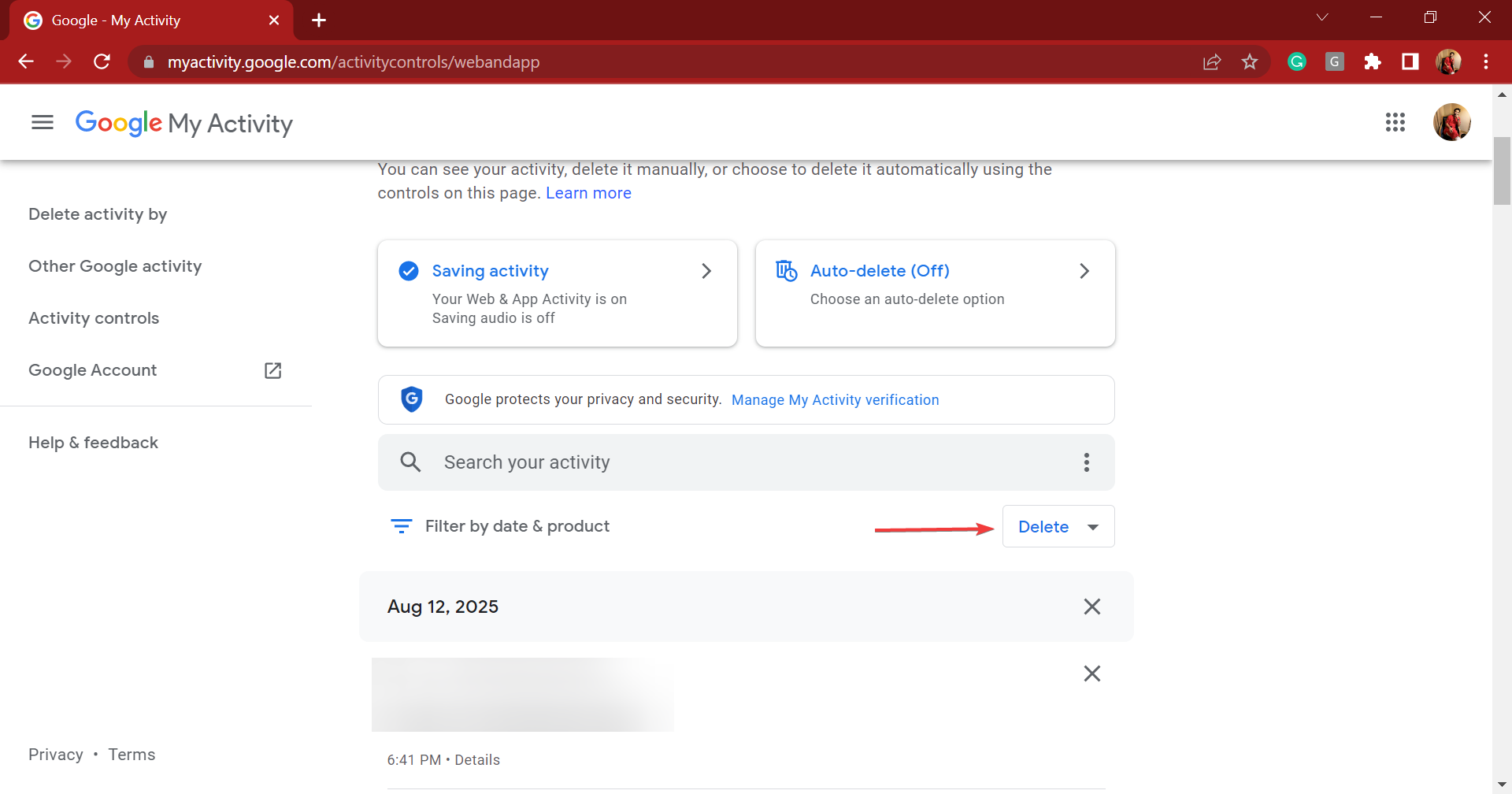Screen dimensions: 1512x794
Task: Click the Google privacy shield icon
Action: [412, 399]
